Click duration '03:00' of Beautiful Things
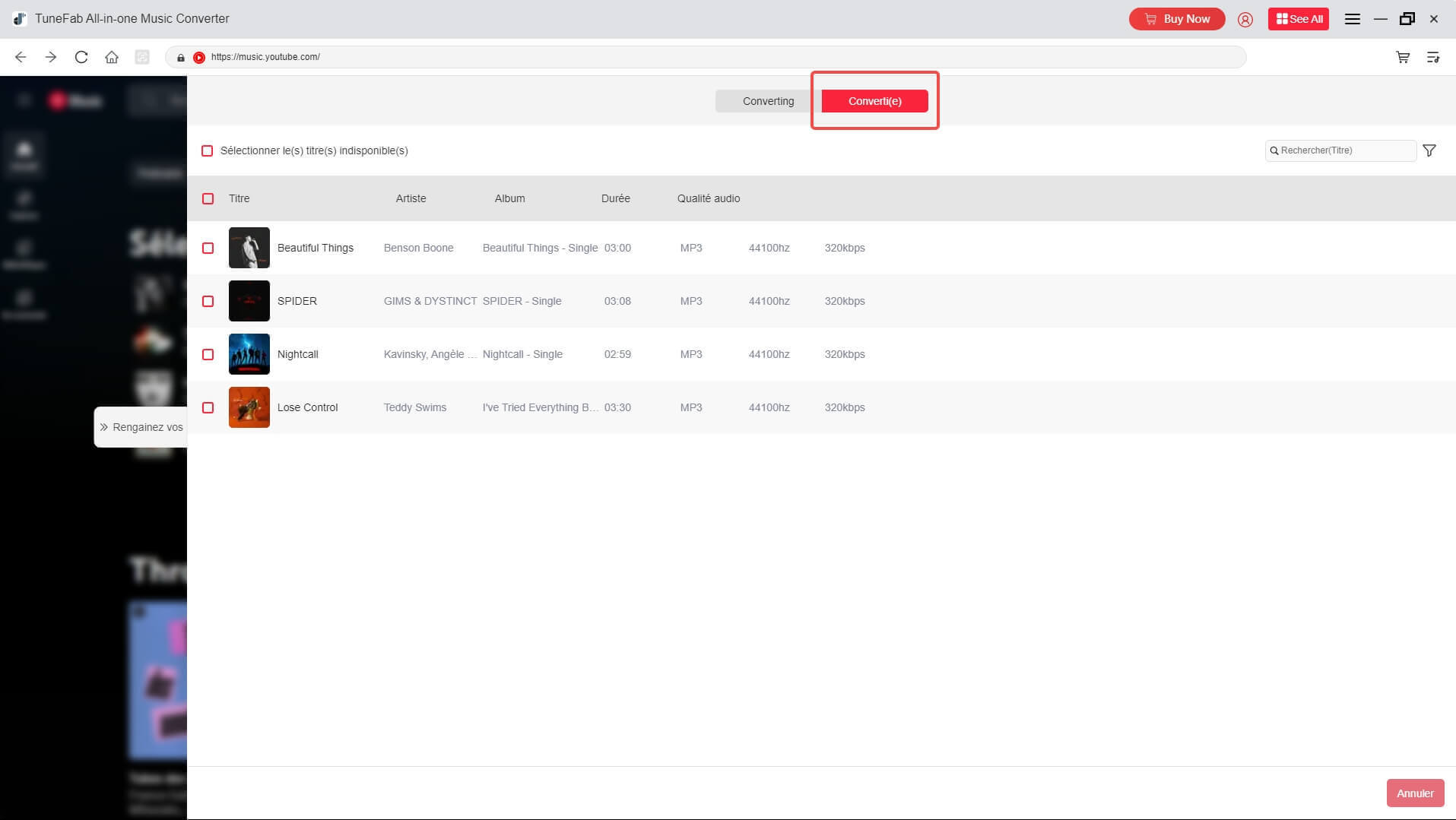Image resolution: width=1456 pixels, height=820 pixels. point(617,248)
